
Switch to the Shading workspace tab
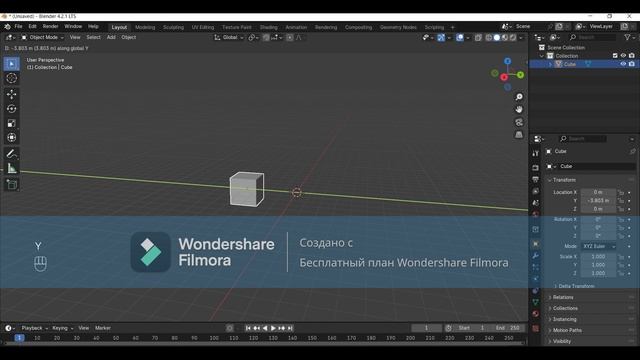(269, 27)
